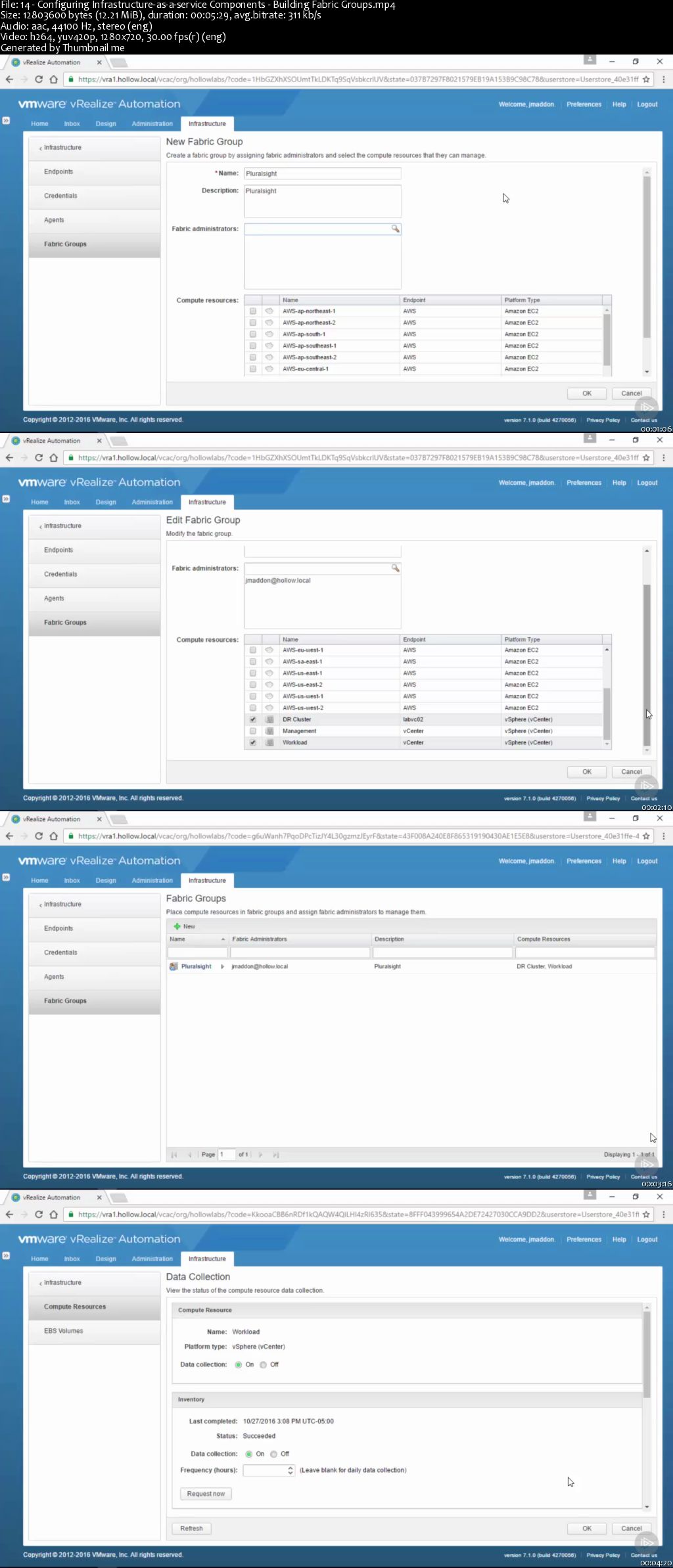Screen dimensions: 673x1568
Task: Reload the page in Edit Fabric Group frame
Action: tap(39, 458)
